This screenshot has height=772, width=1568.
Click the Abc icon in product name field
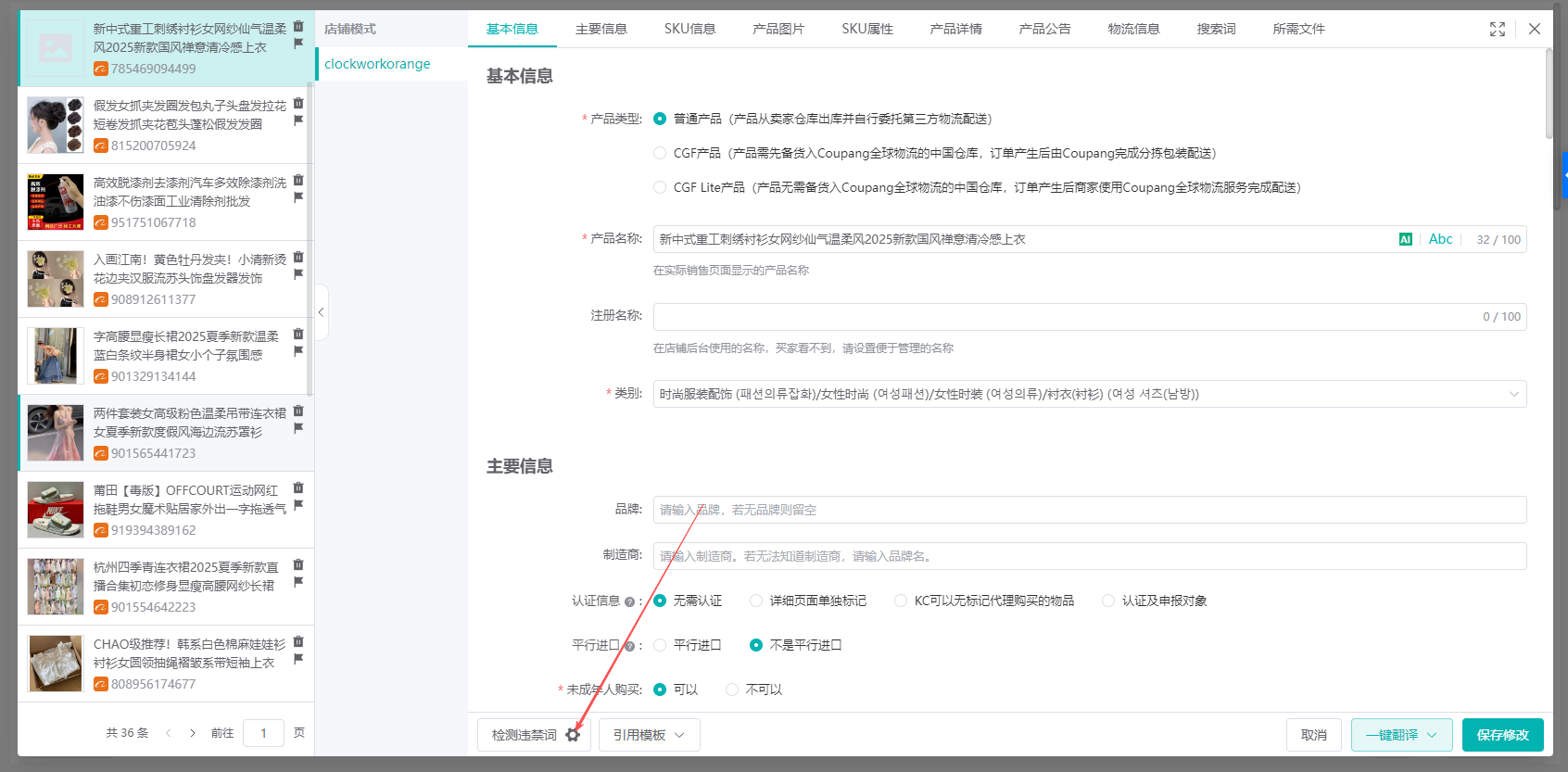click(1440, 239)
